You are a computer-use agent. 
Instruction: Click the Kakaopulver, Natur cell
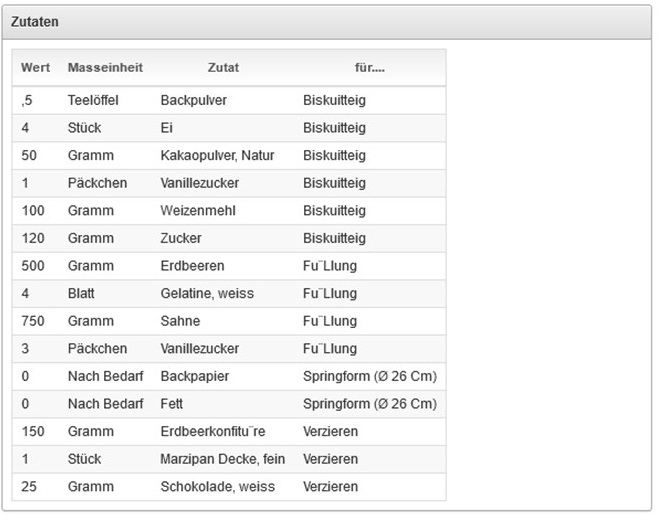point(217,156)
